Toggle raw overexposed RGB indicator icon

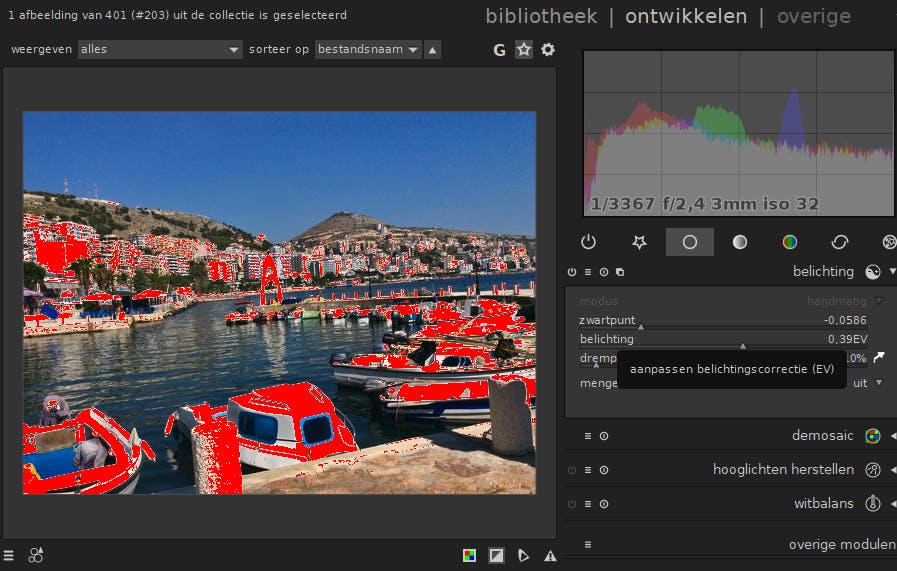(x=469, y=556)
